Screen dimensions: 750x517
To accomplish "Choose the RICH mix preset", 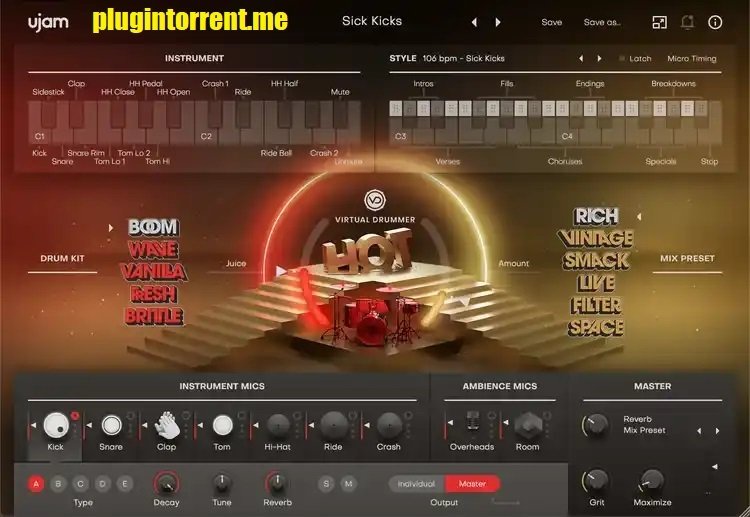I will click(596, 216).
